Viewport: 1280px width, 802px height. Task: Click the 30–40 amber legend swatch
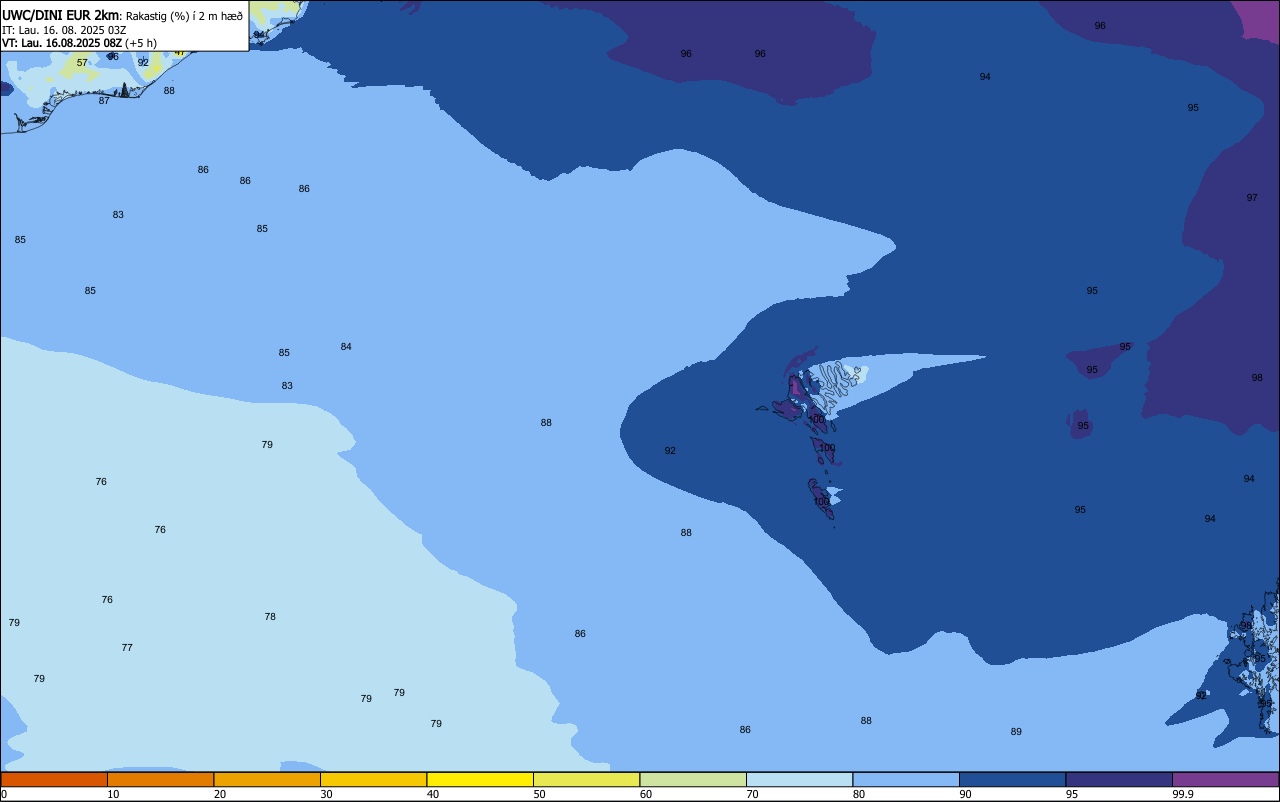(x=373, y=779)
